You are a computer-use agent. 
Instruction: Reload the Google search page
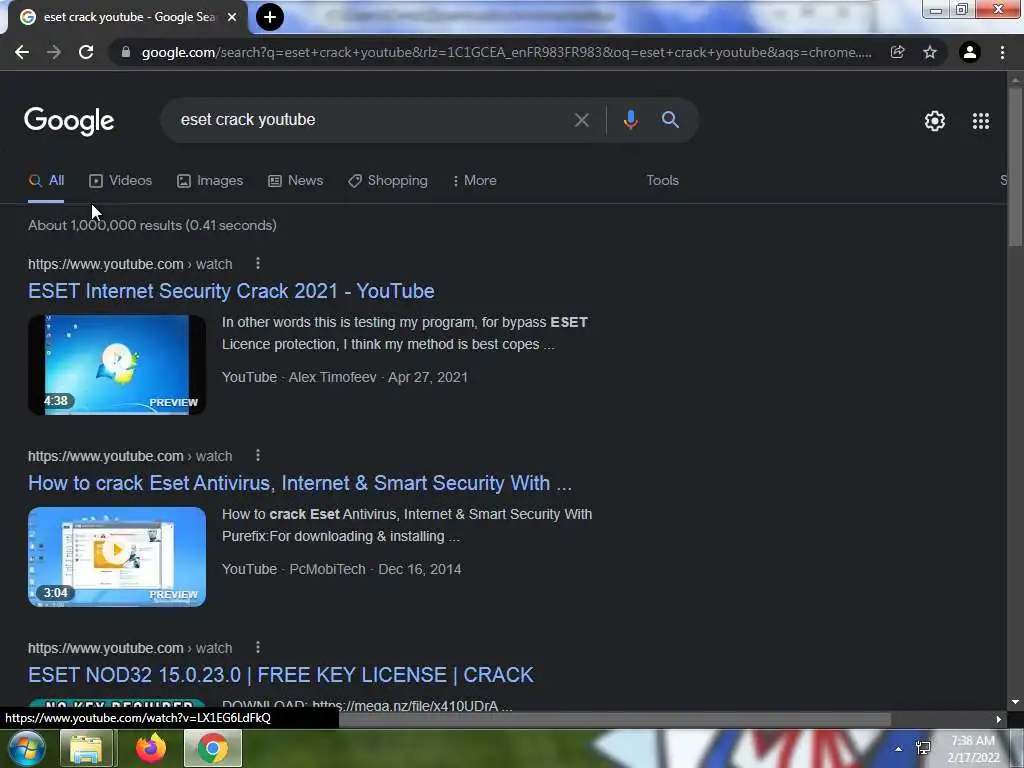point(86,52)
